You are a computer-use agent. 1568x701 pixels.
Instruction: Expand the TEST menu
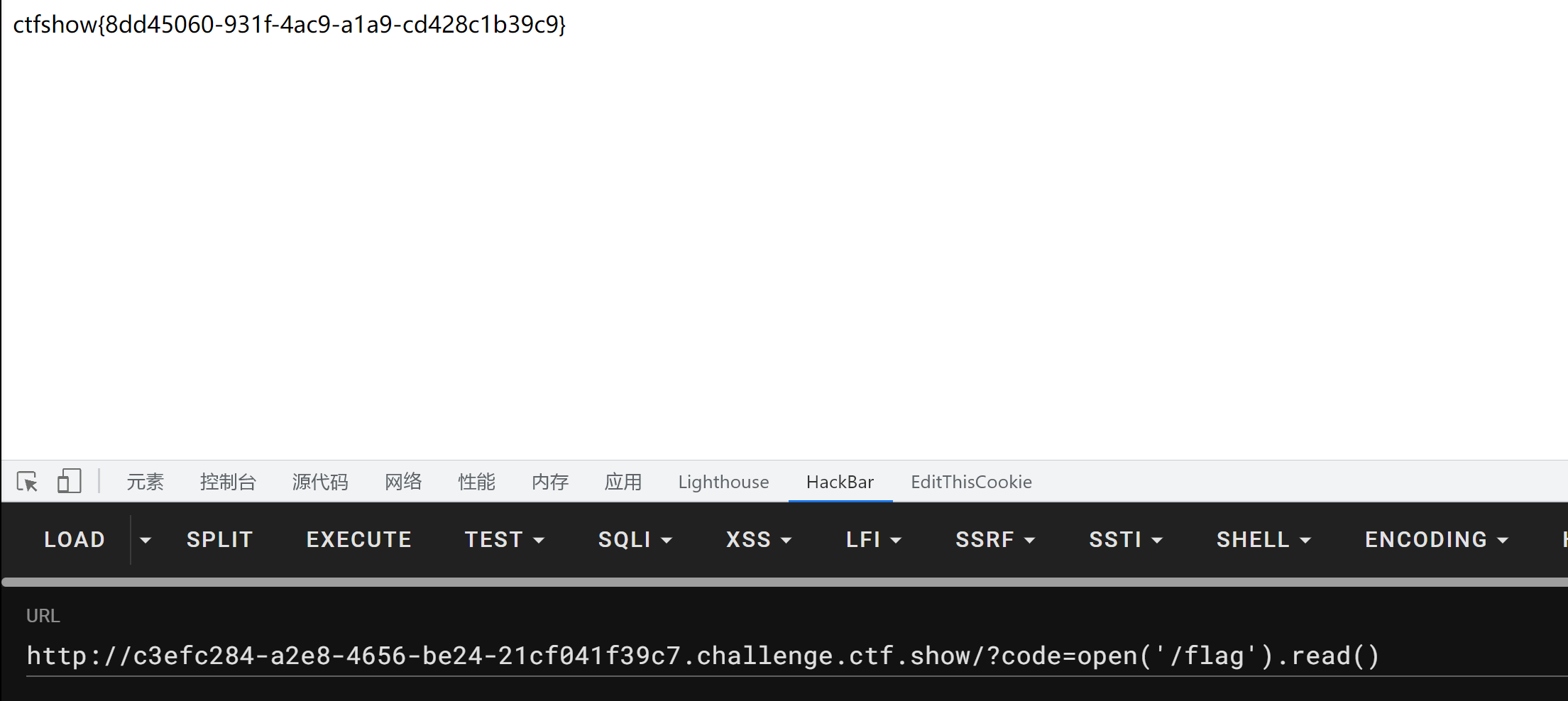click(504, 540)
